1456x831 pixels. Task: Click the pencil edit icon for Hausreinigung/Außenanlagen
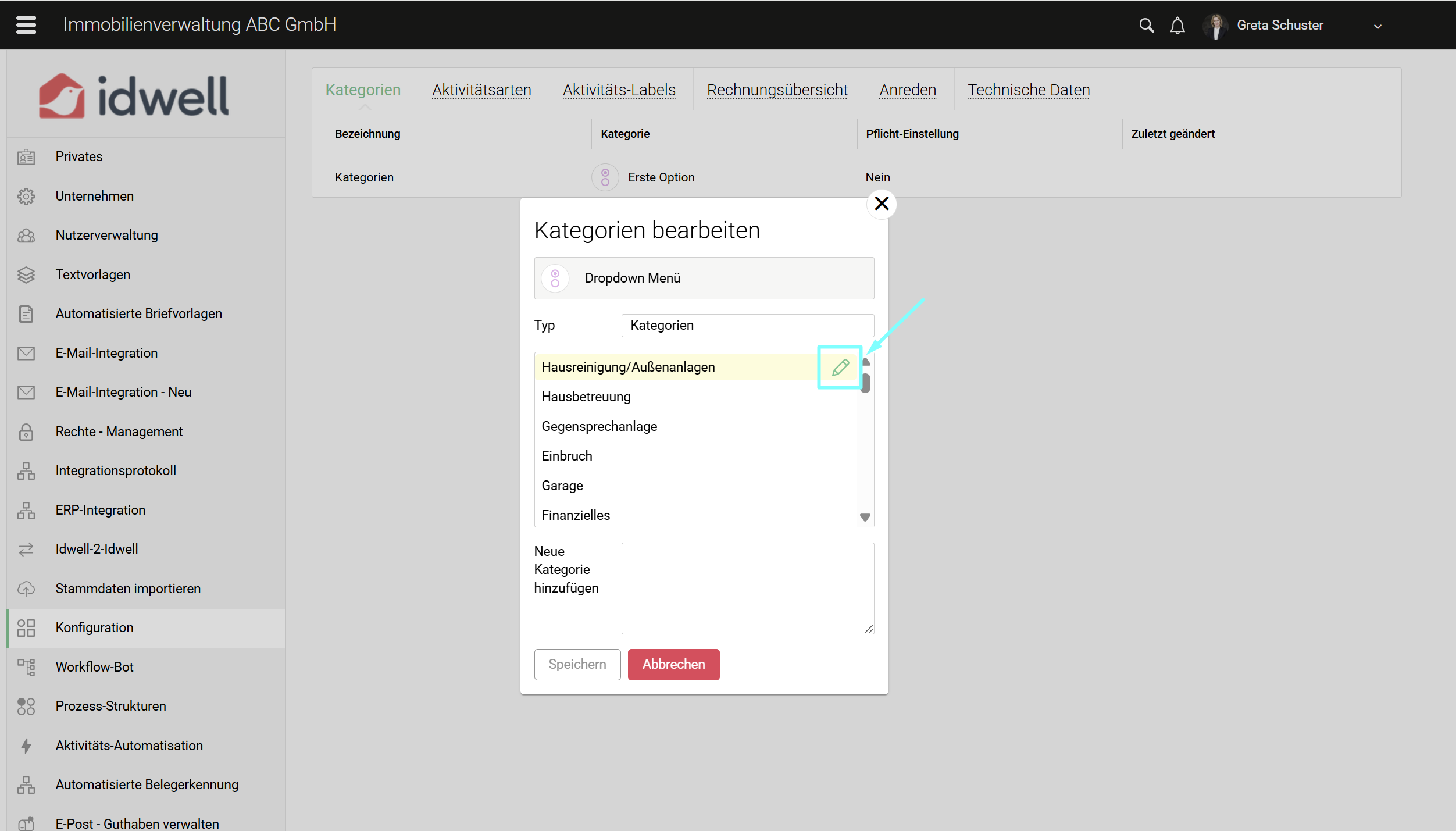(x=840, y=367)
